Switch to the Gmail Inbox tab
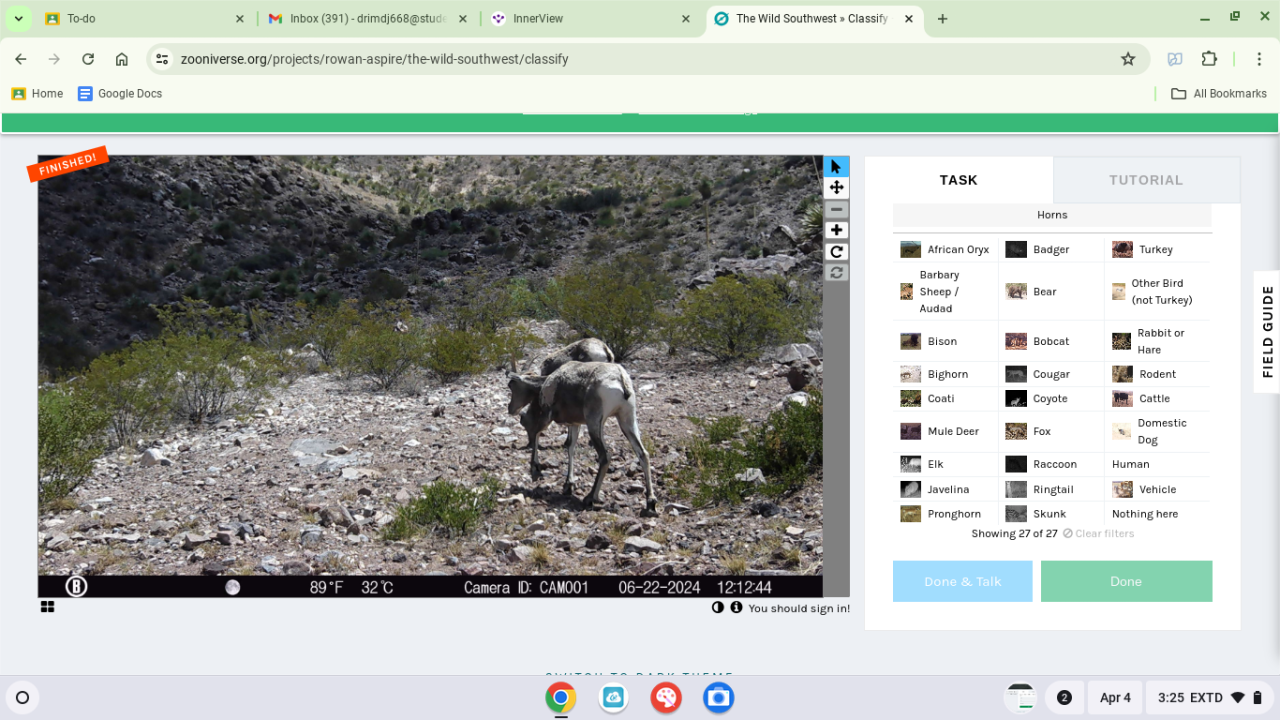 pos(366,19)
